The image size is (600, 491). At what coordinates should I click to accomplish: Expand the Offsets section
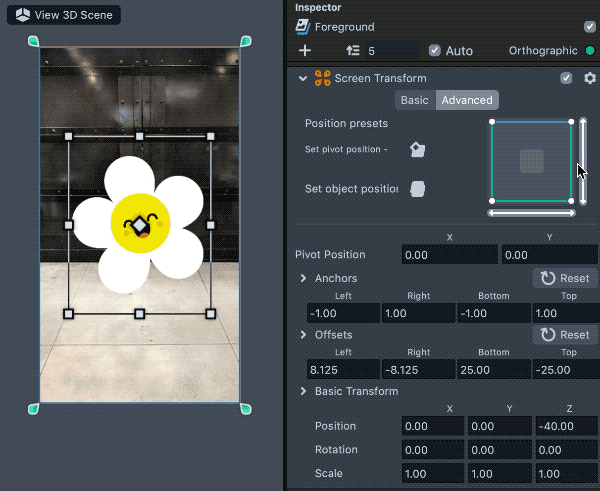304,334
